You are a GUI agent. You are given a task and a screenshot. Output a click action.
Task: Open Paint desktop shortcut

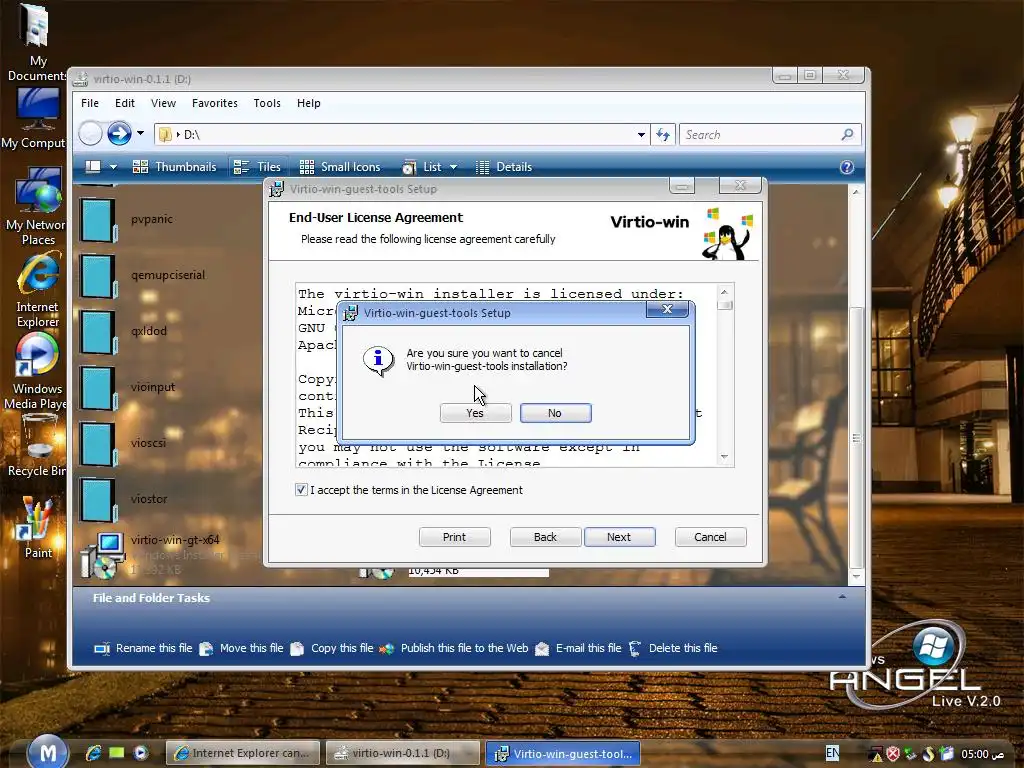pyautogui.click(x=37, y=528)
